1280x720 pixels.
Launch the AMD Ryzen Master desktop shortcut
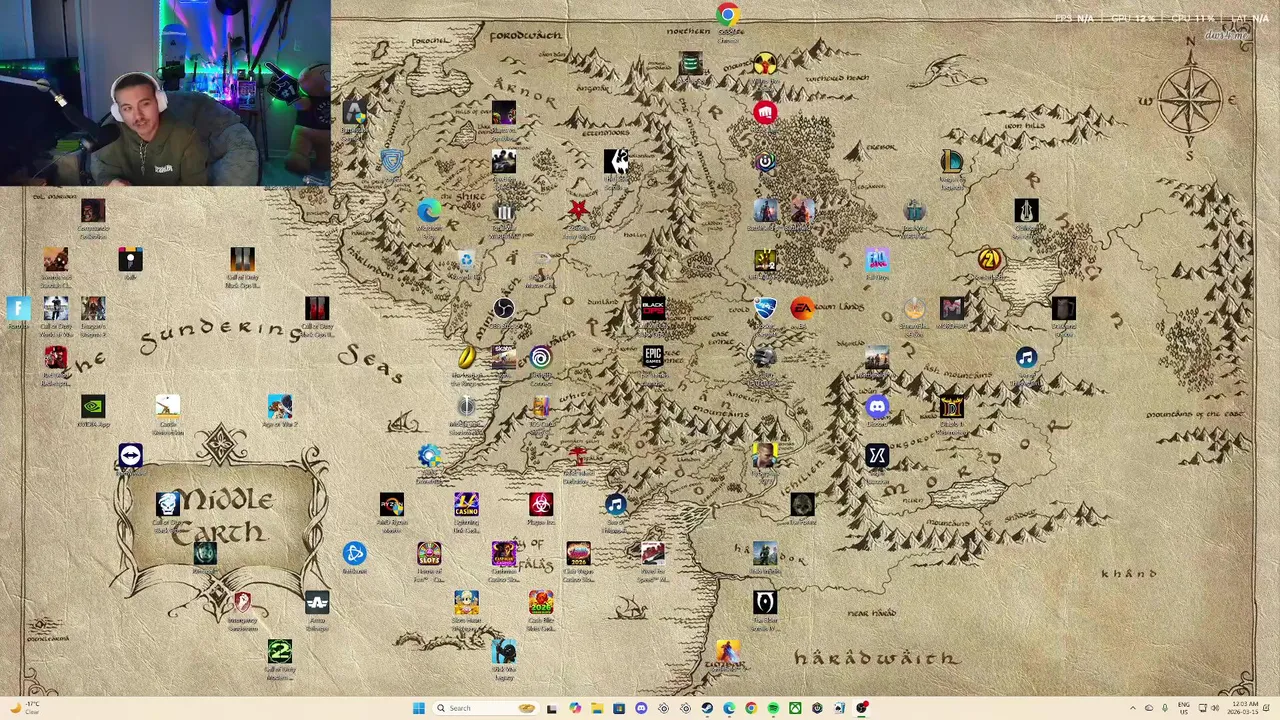392,505
